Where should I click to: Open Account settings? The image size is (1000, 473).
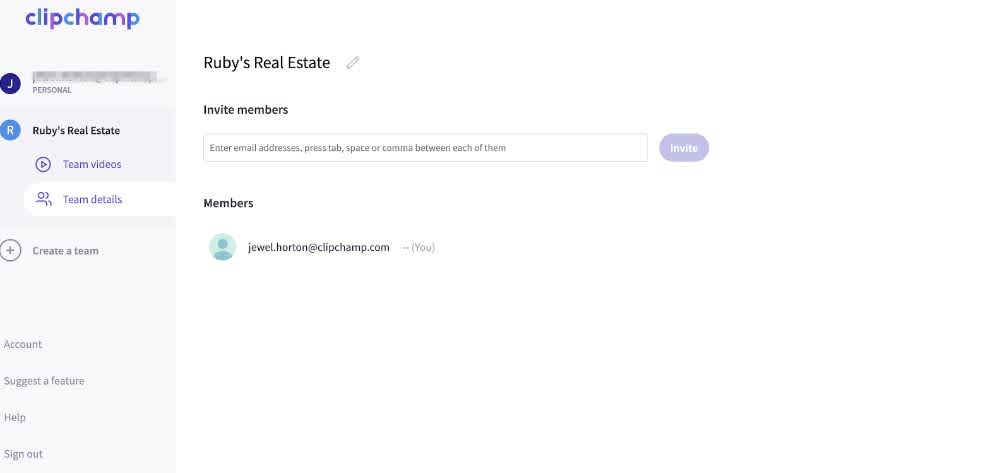pos(23,344)
